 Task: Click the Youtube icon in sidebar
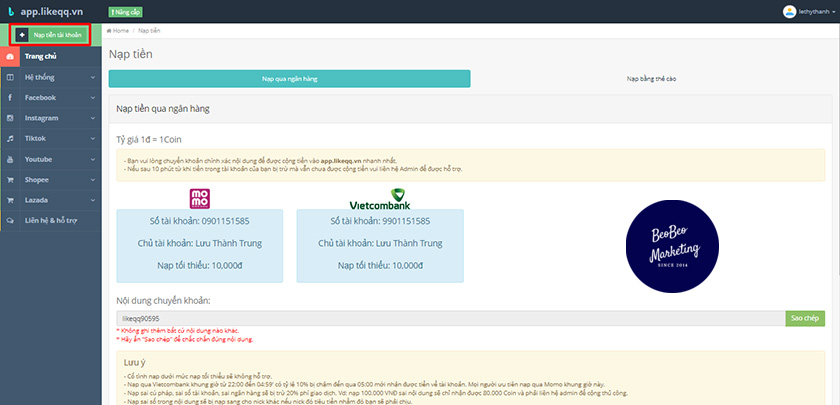click(10, 159)
